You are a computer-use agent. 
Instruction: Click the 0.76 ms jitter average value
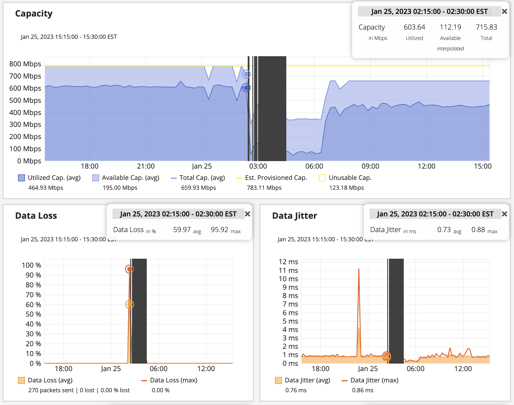click(x=296, y=390)
